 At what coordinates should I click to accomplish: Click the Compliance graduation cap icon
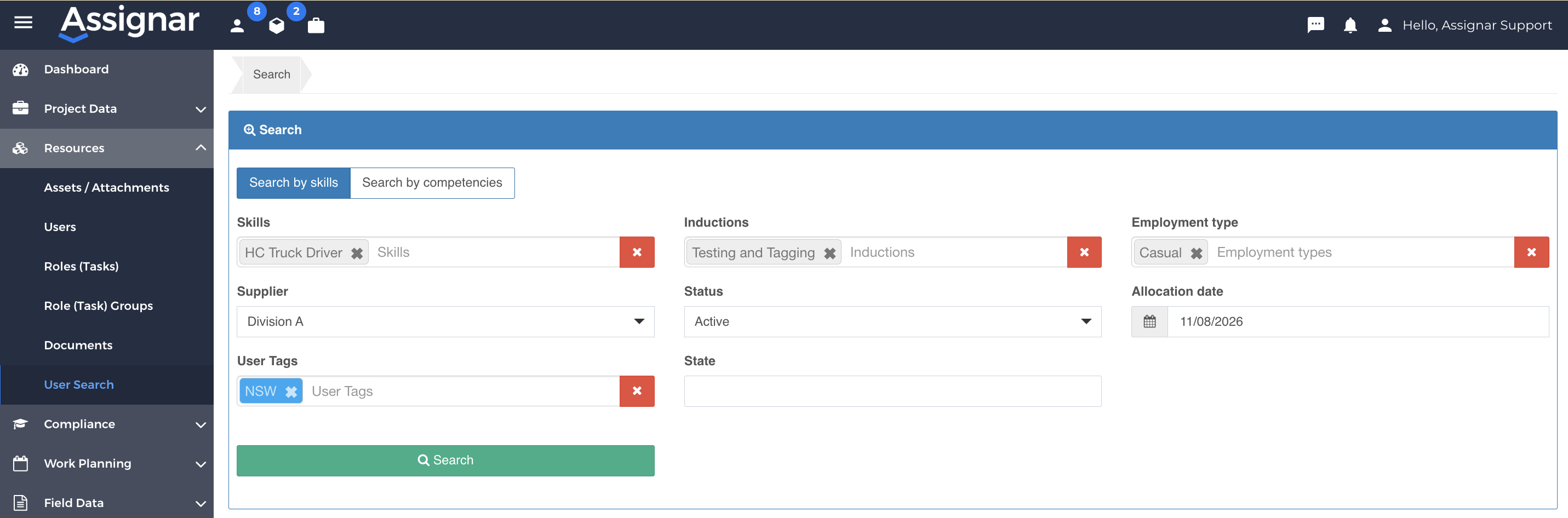(21, 424)
